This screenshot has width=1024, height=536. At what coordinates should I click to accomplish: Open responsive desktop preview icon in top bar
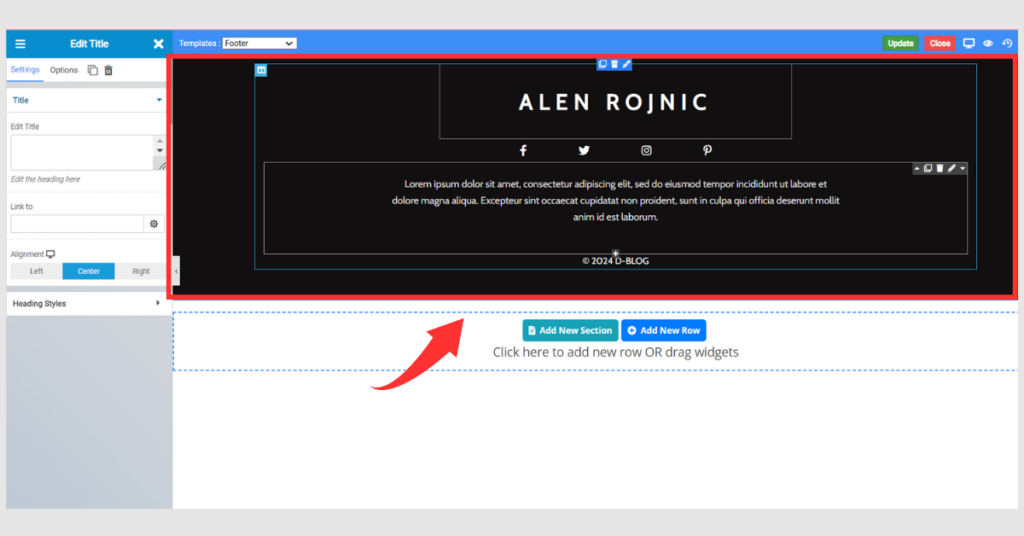pyautogui.click(x=968, y=43)
